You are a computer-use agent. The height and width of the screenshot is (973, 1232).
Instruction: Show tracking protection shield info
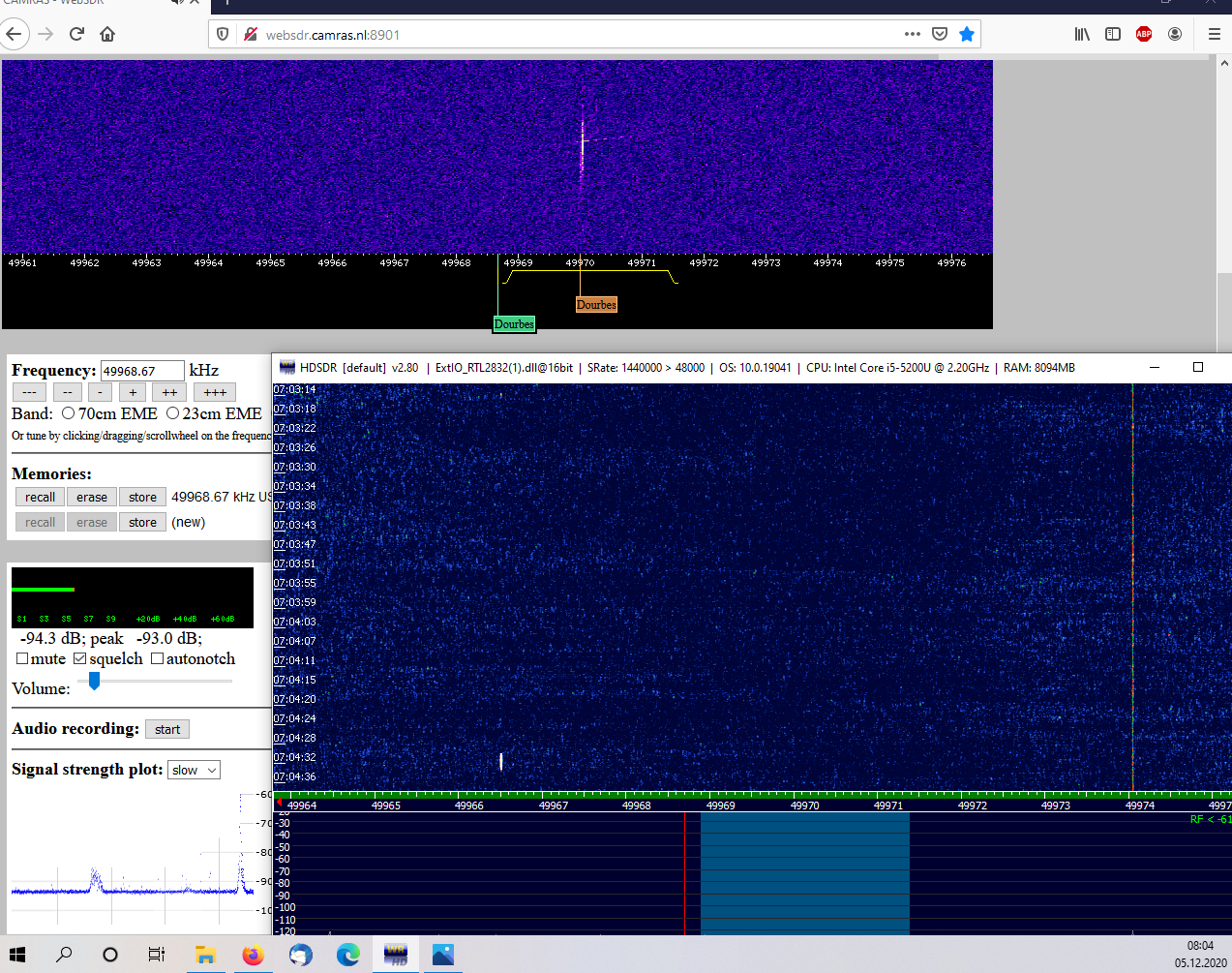point(223,34)
